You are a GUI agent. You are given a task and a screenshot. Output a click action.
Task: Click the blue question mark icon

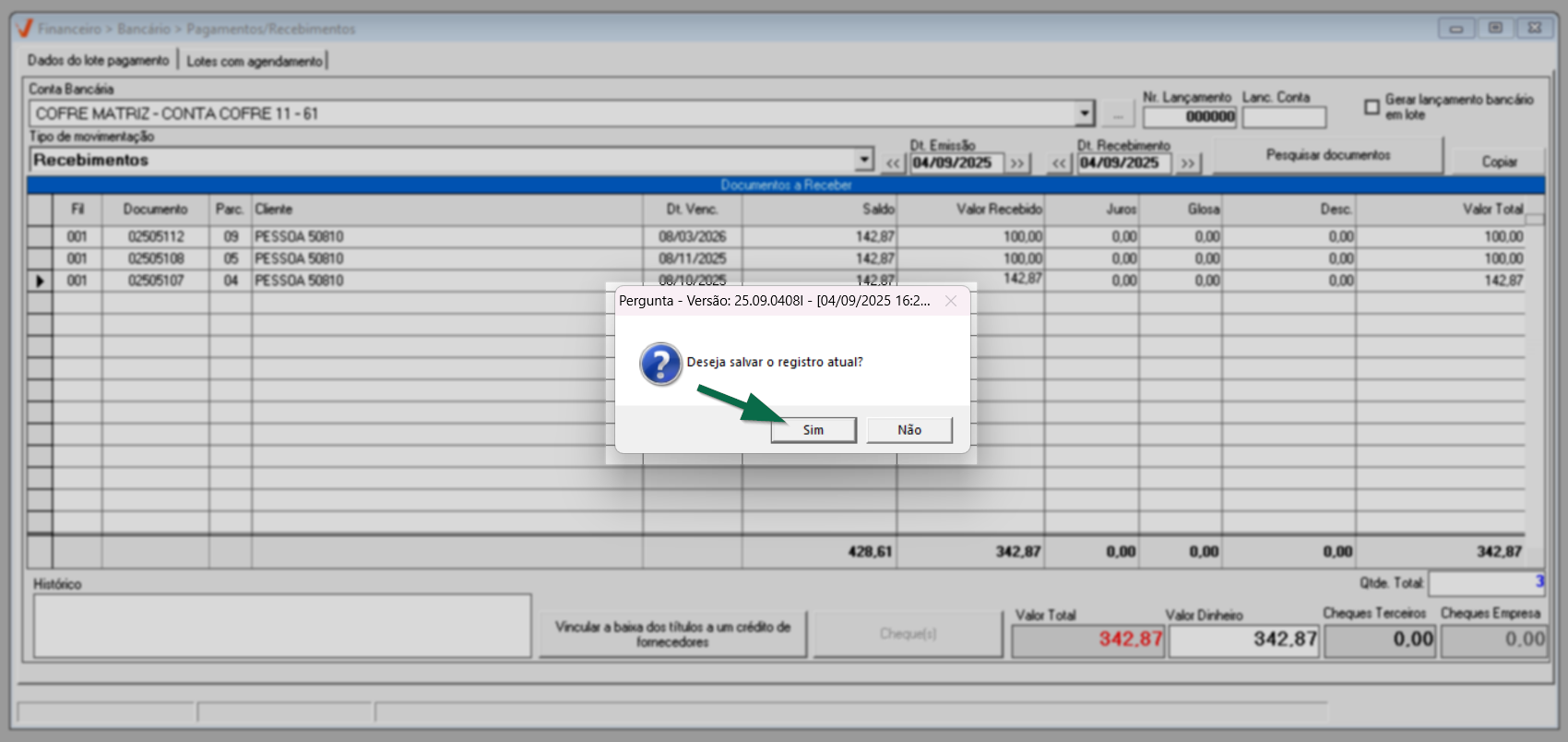click(660, 364)
